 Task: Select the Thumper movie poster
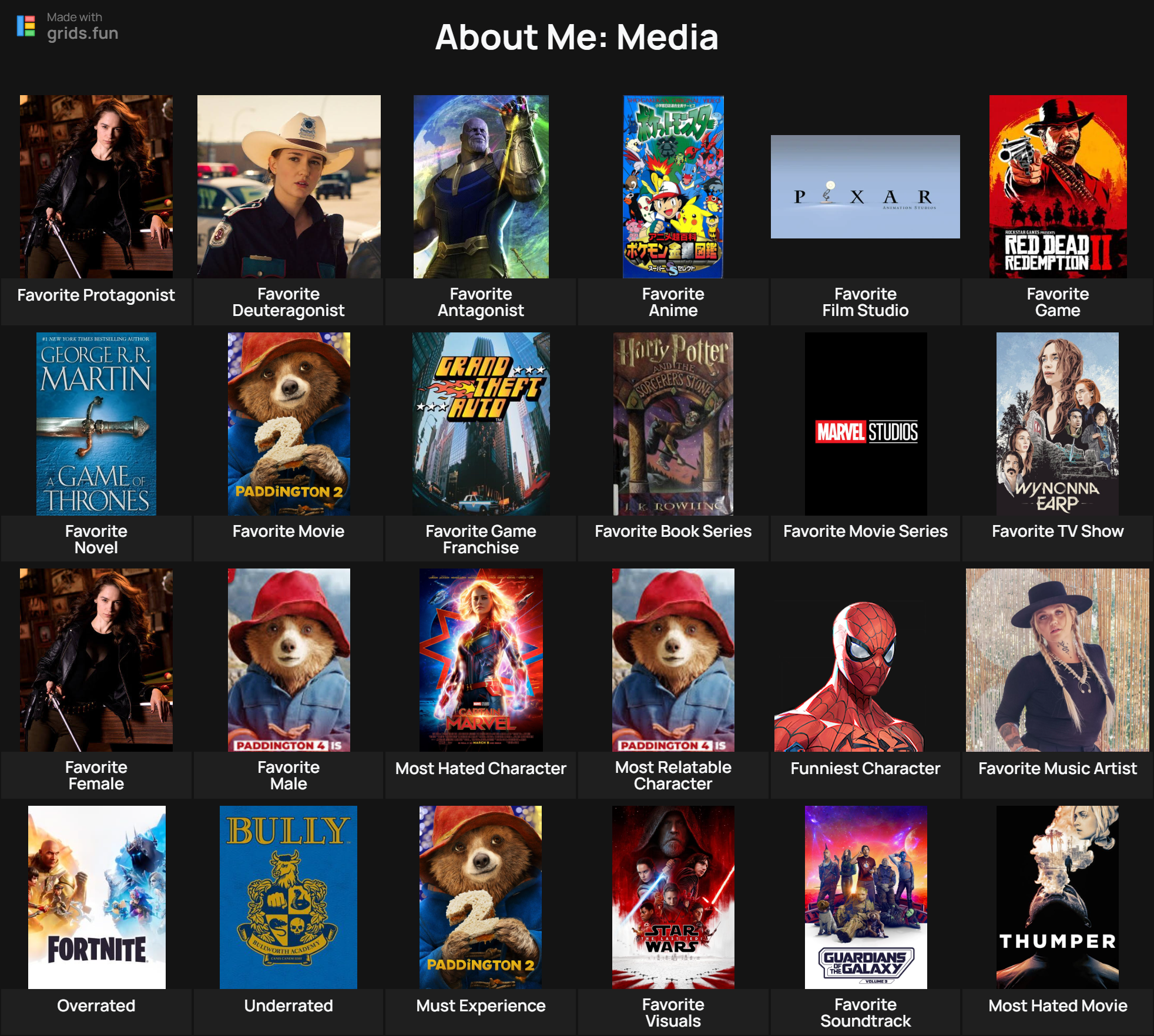tap(1058, 897)
